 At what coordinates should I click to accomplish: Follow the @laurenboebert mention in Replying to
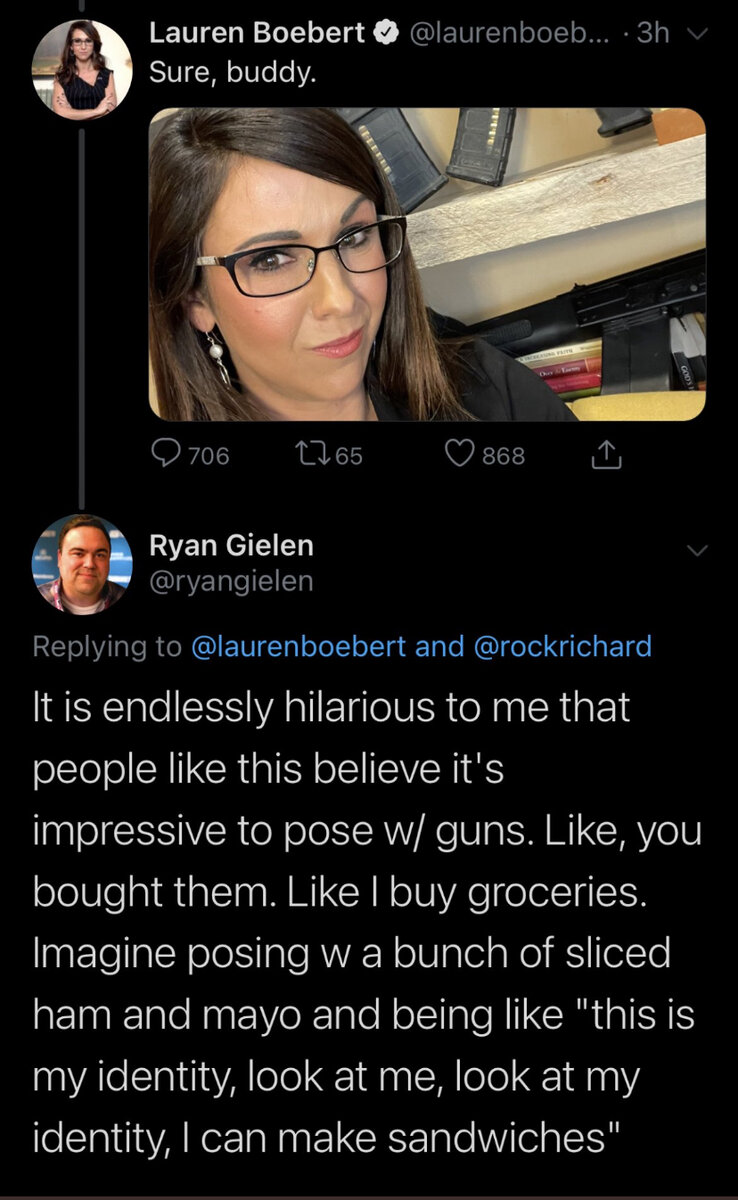click(x=299, y=646)
